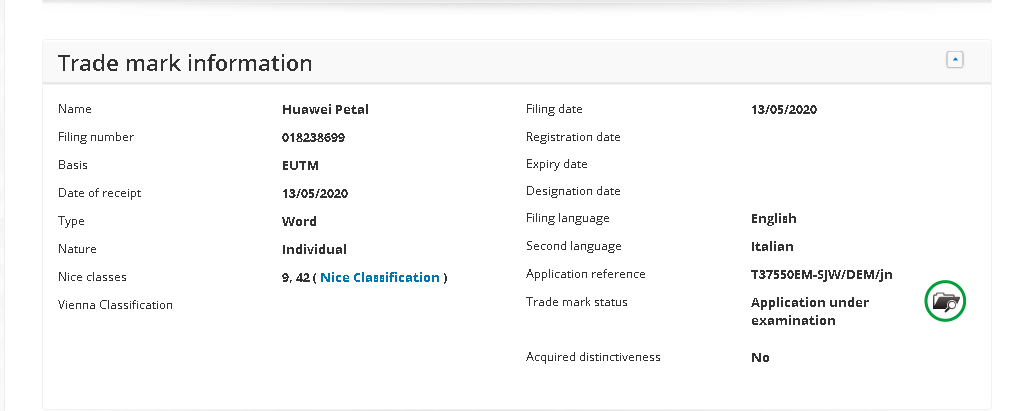
Task: Click the Trade mark information heading
Action: (185, 63)
